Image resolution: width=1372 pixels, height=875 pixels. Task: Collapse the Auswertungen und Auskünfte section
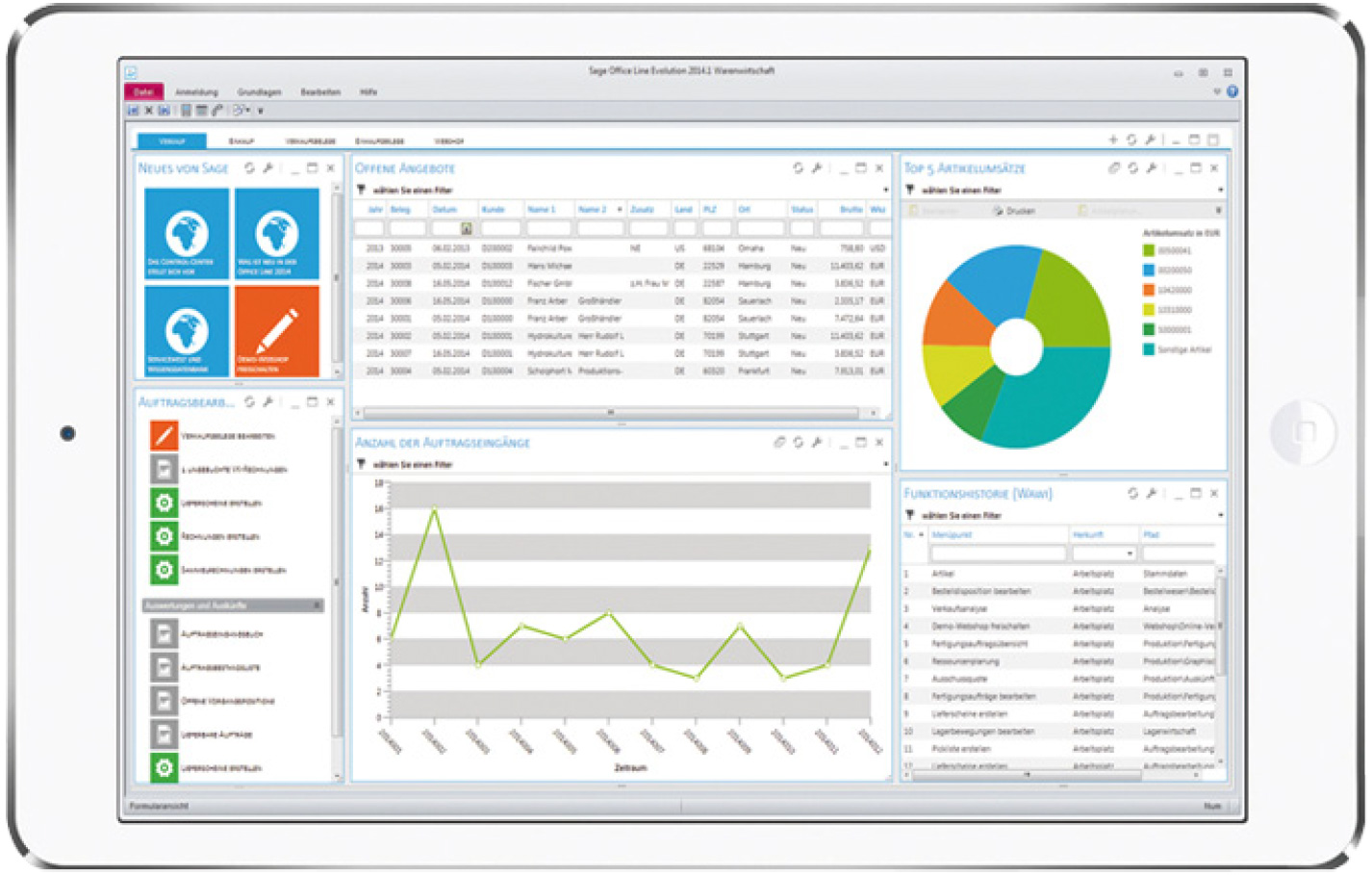point(317,605)
